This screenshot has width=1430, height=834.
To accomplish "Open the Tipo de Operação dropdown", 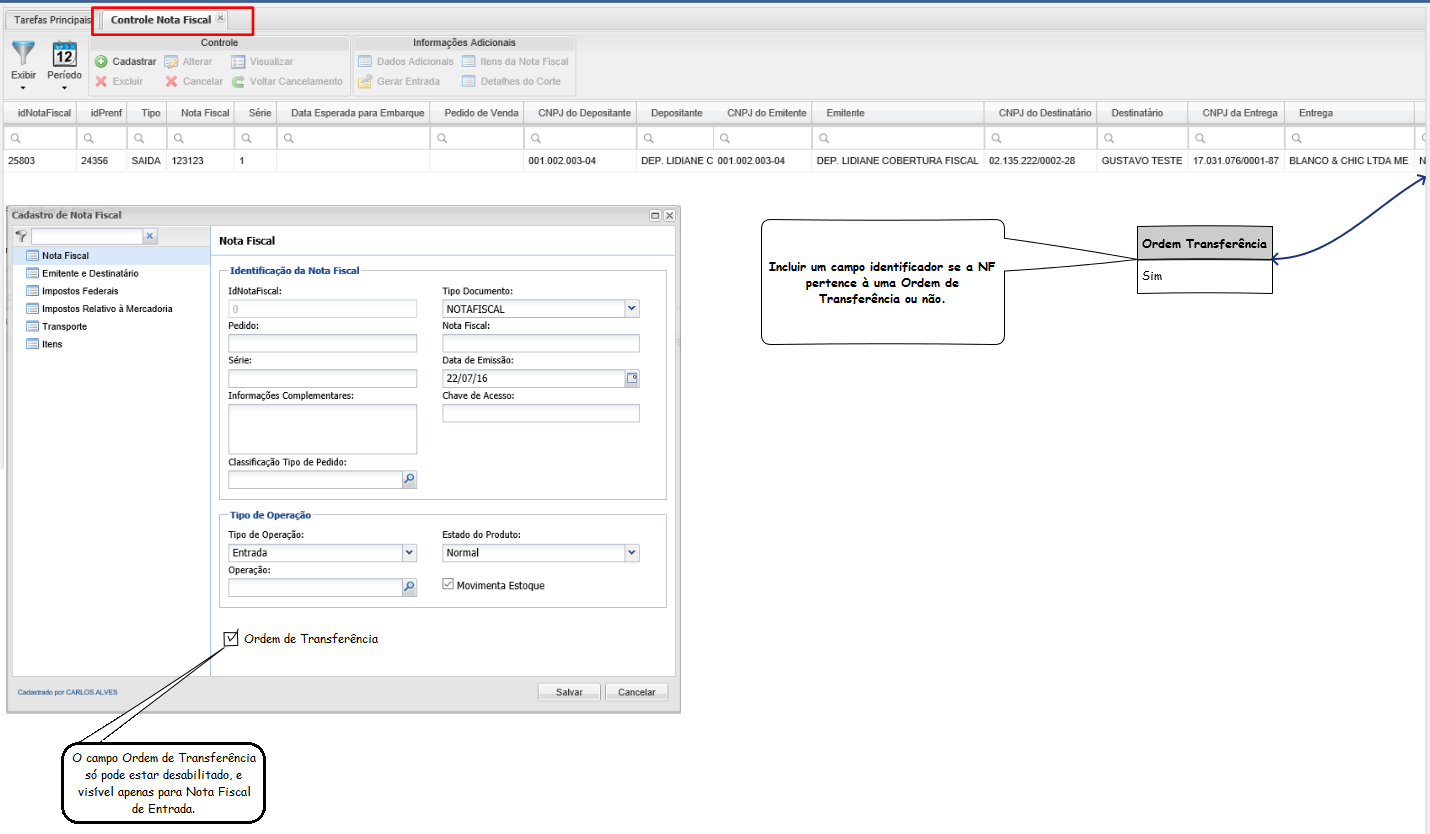I will click(x=408, y=552).
